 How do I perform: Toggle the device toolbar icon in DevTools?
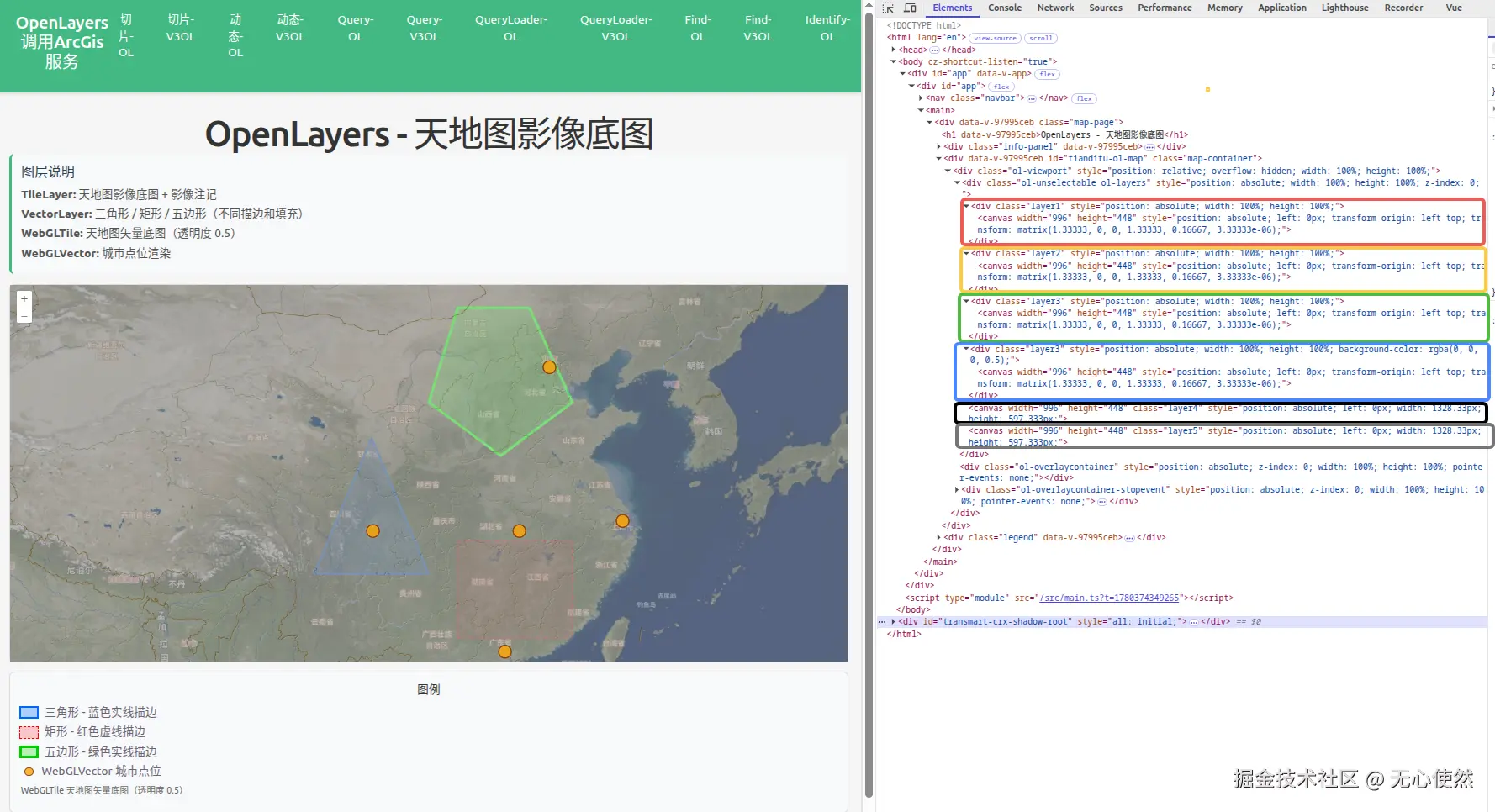910,8
